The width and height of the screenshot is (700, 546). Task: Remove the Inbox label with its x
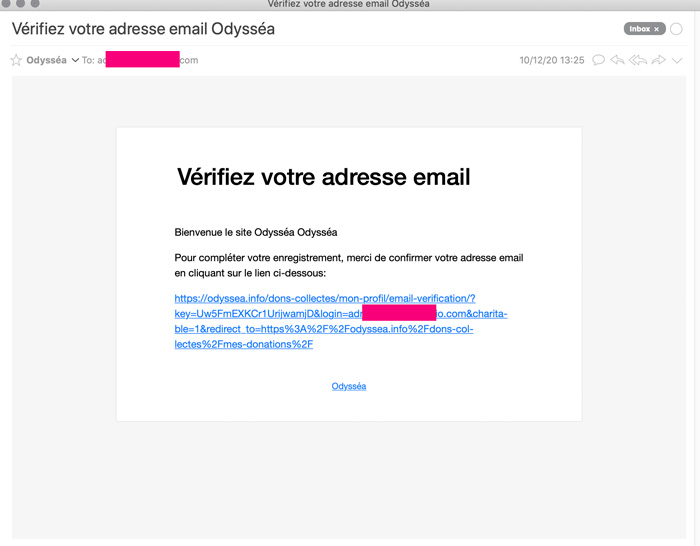coord(656,29)
